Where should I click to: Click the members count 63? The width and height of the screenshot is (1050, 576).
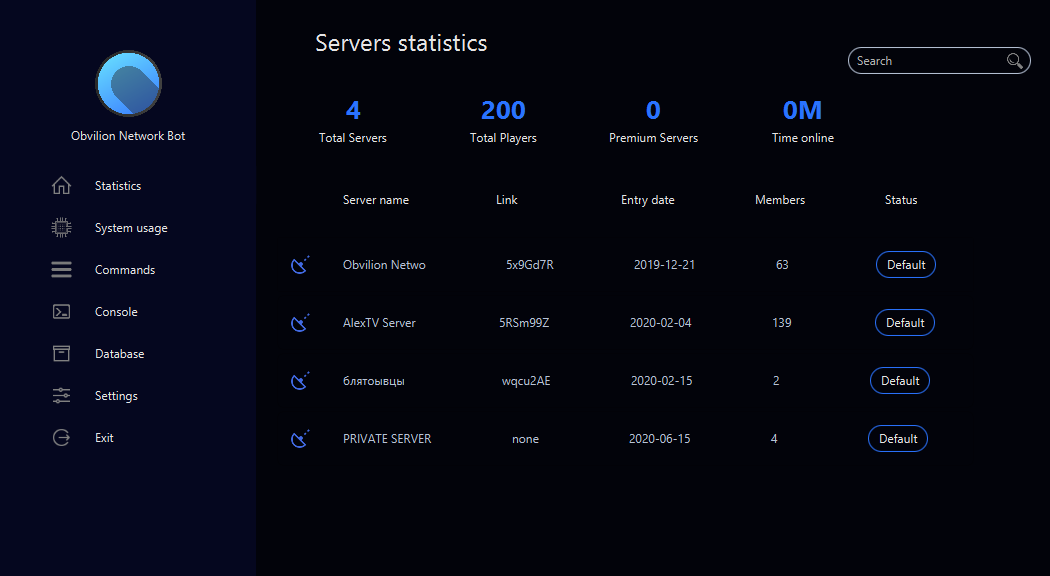coord(782,265)
